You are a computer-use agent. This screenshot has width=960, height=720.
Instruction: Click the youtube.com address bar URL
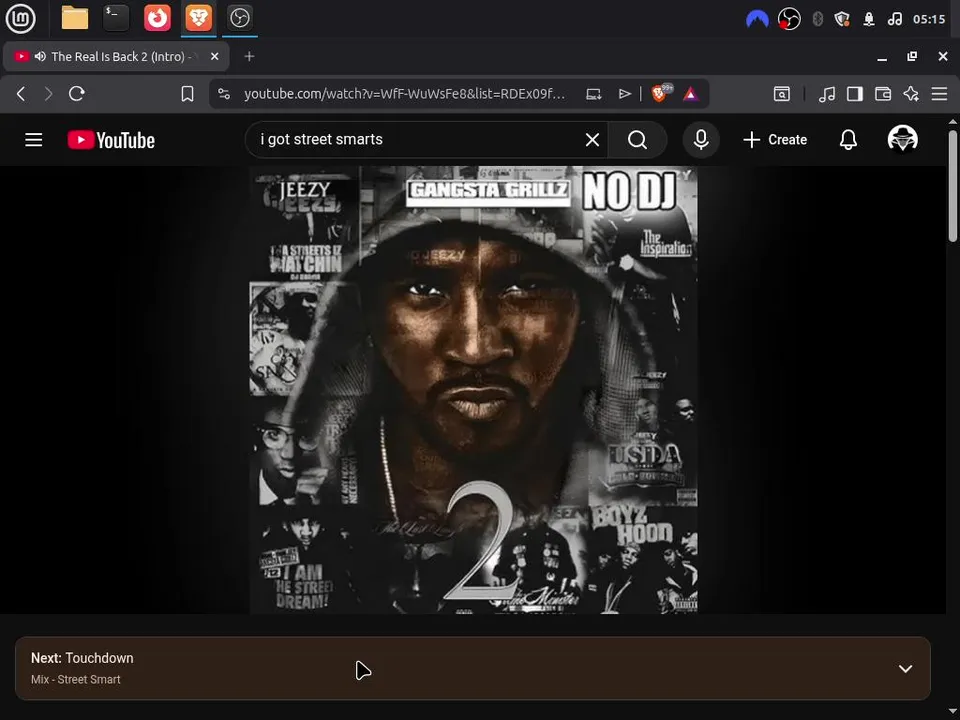click(x=404, y=94)
